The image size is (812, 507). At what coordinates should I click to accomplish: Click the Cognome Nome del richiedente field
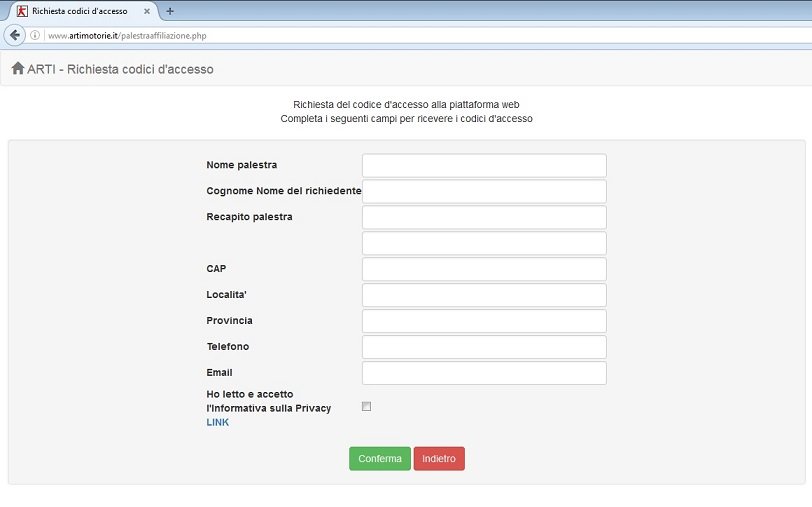484,191
